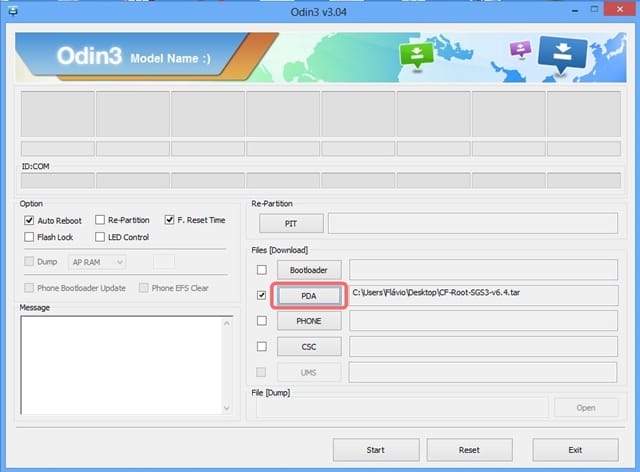Tick the CSC file checkbox
Screen dimensions: 640x472
click(x=262, y=347)
